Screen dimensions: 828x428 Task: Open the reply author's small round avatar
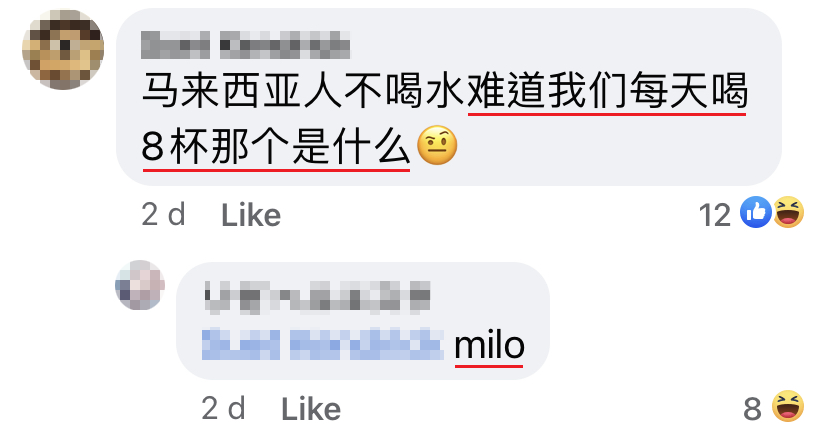[140, 284]
